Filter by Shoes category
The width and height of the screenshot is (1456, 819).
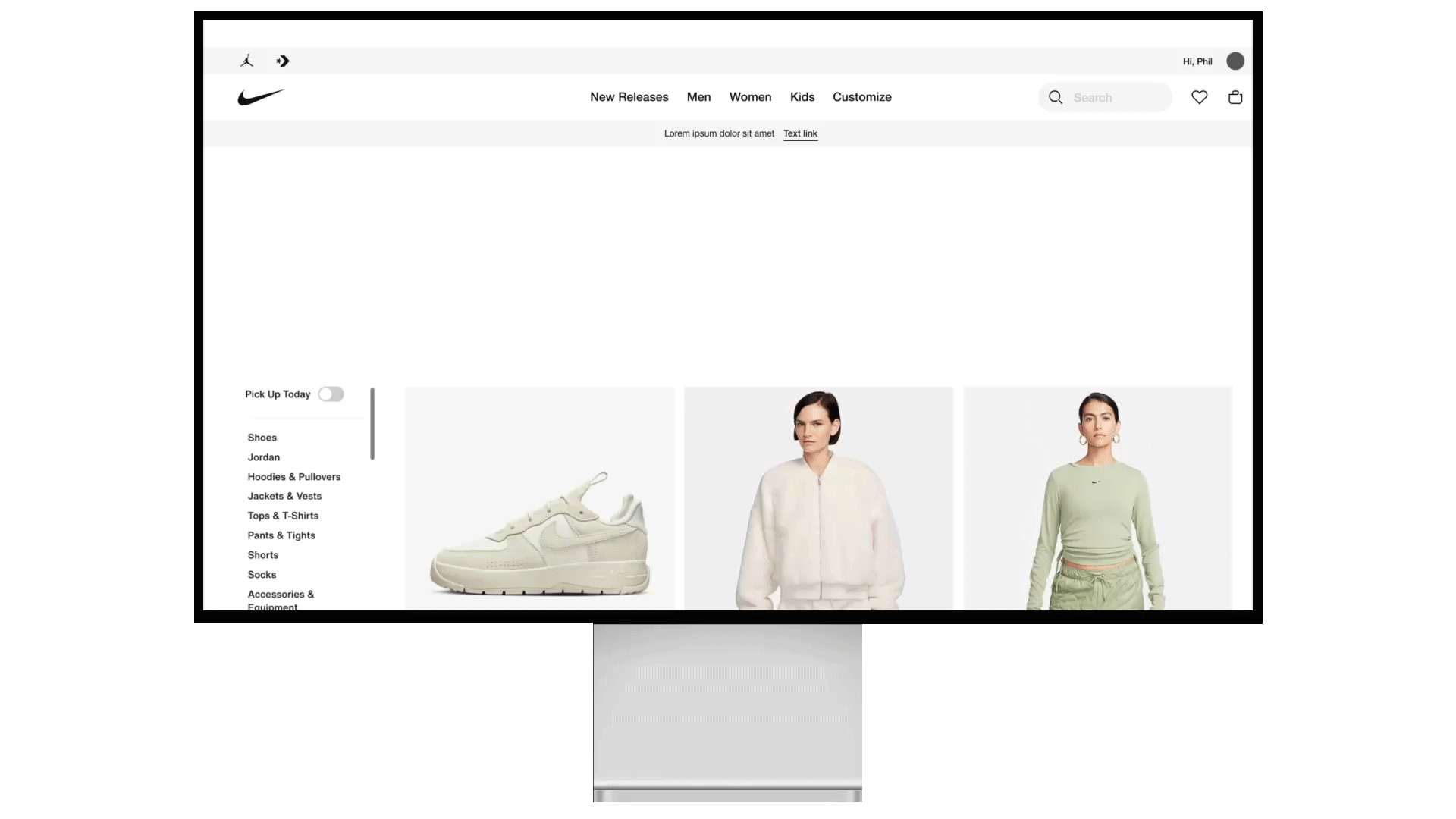click(262, 438)
